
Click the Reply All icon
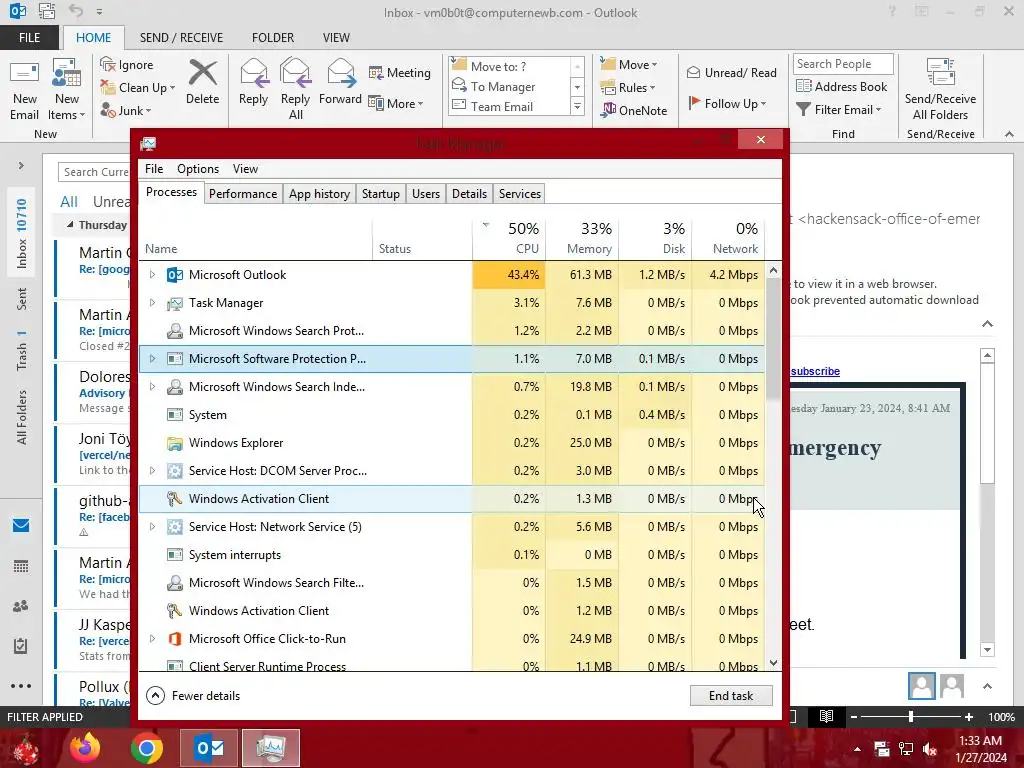click(295, 73)
